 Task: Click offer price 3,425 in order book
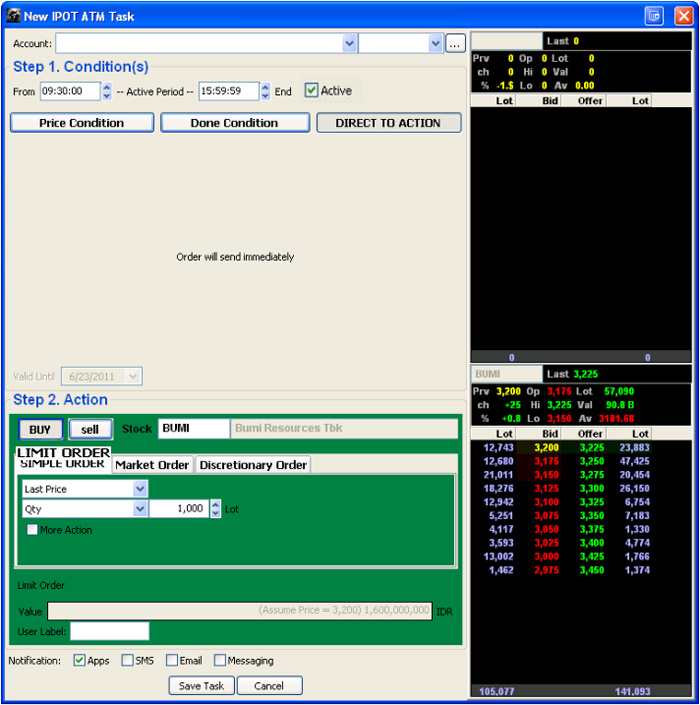[x=592, y=556]
